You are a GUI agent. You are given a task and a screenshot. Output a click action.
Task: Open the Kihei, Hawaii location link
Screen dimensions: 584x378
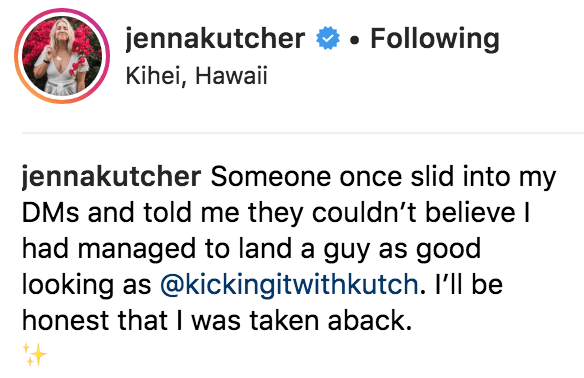[x=196, y=76]
